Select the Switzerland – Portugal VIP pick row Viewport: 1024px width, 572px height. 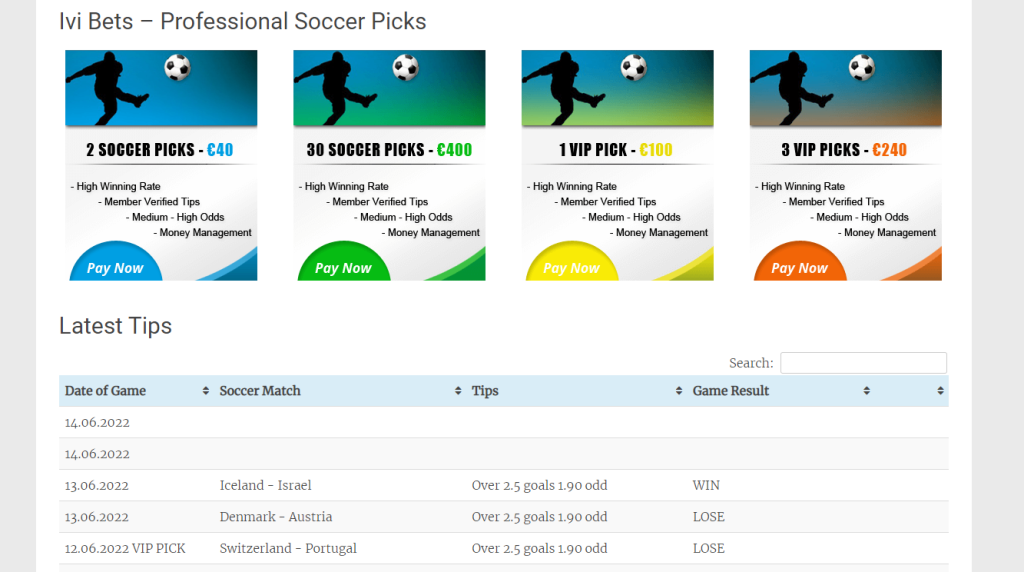tap(504, 548)
